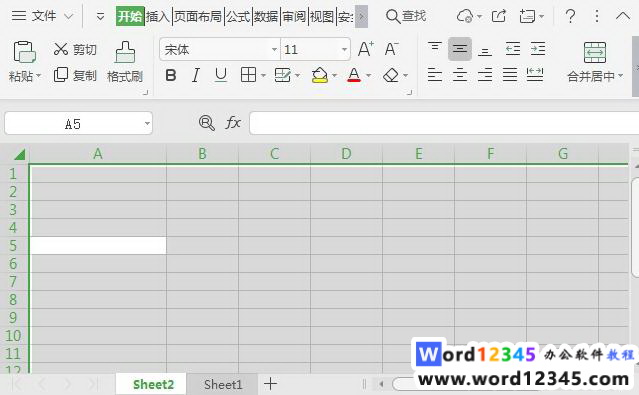Decrease indent icon

pyautogui.click(x=513, y=49)
